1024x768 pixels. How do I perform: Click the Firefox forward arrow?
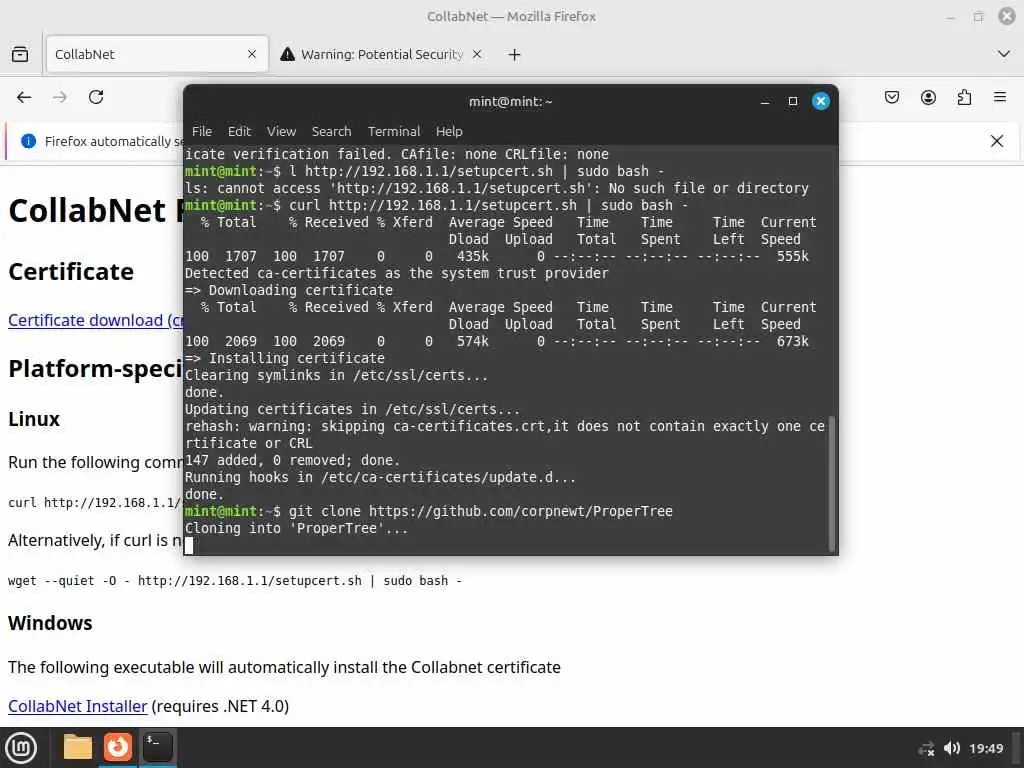pos(60,97)
